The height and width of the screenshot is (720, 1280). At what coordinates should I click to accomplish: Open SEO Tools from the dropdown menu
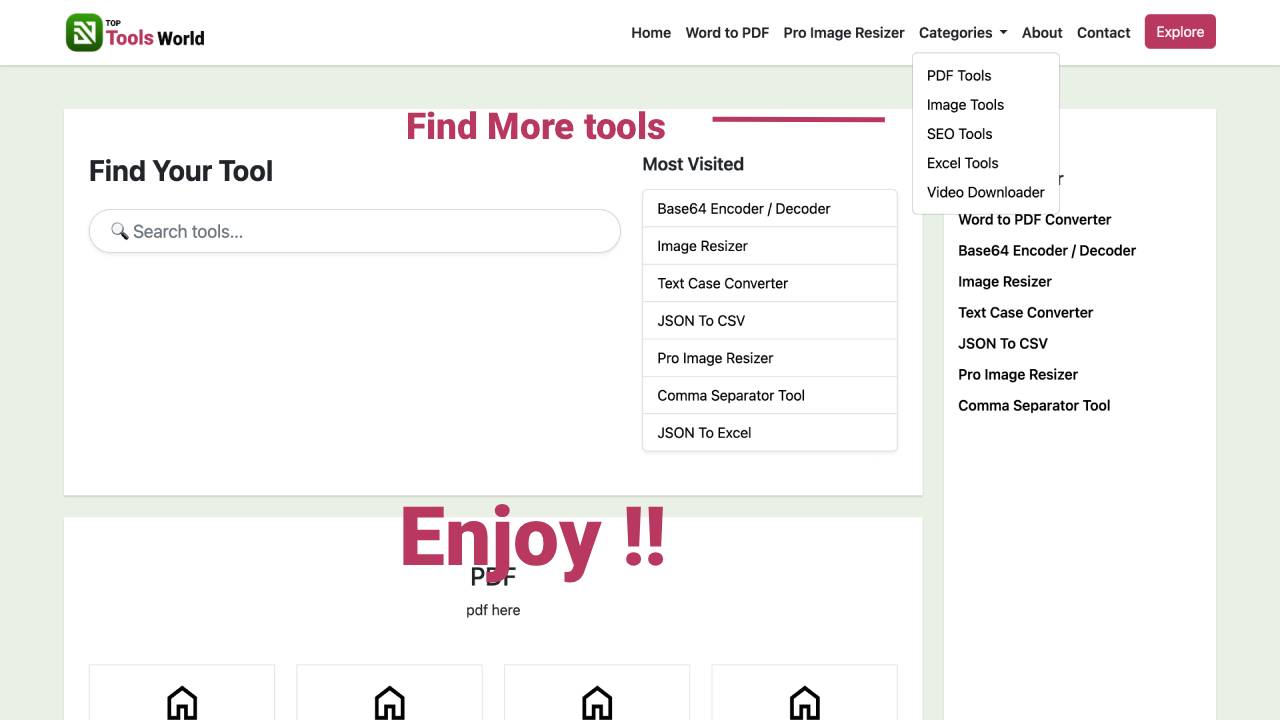point(959,133)
